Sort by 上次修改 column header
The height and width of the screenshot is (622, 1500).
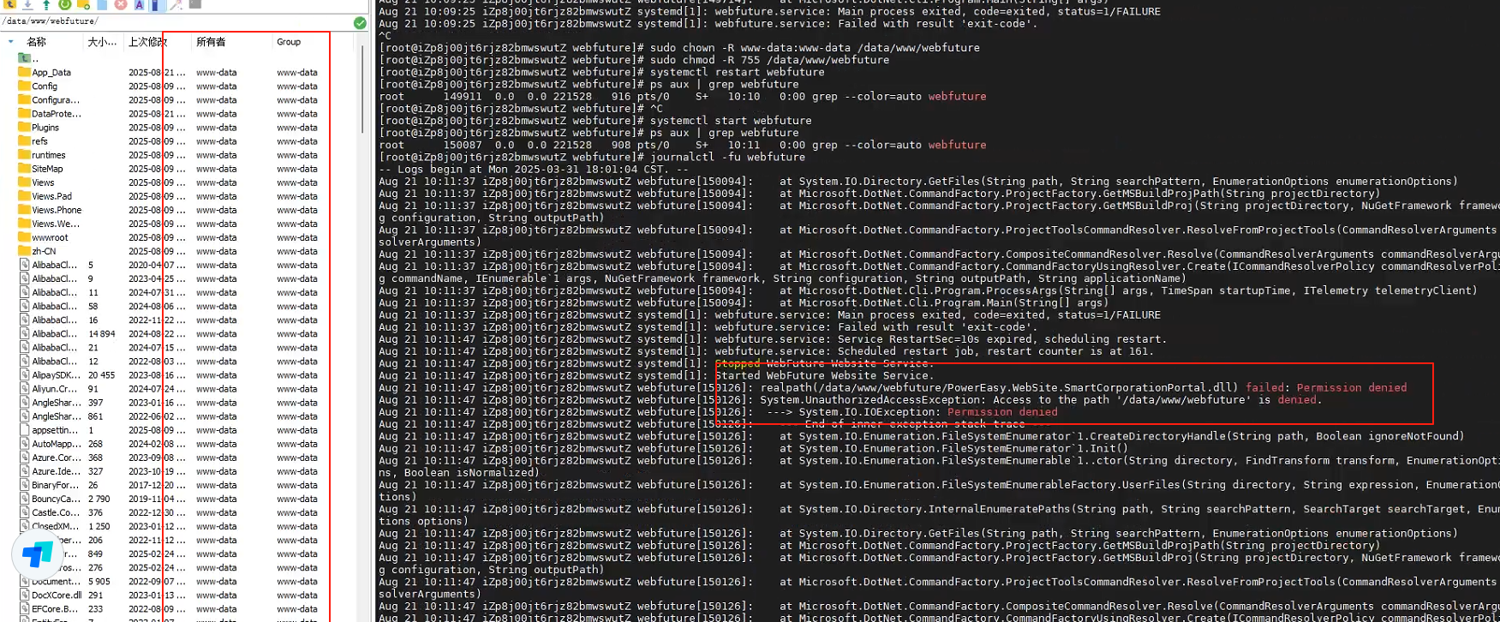(x=147, y=42)
